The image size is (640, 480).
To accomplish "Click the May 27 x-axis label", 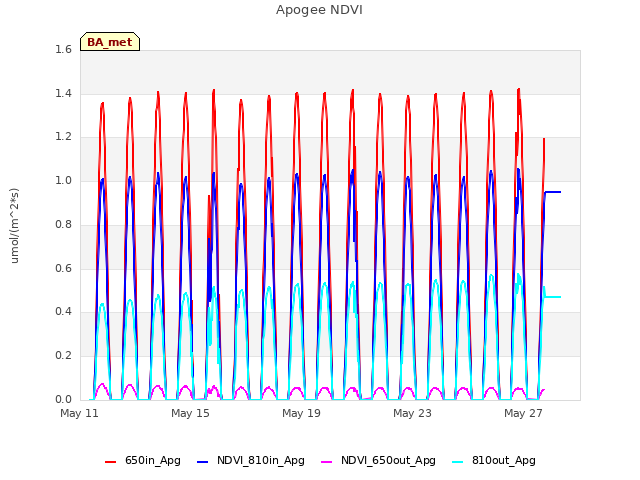I will 523,413.
